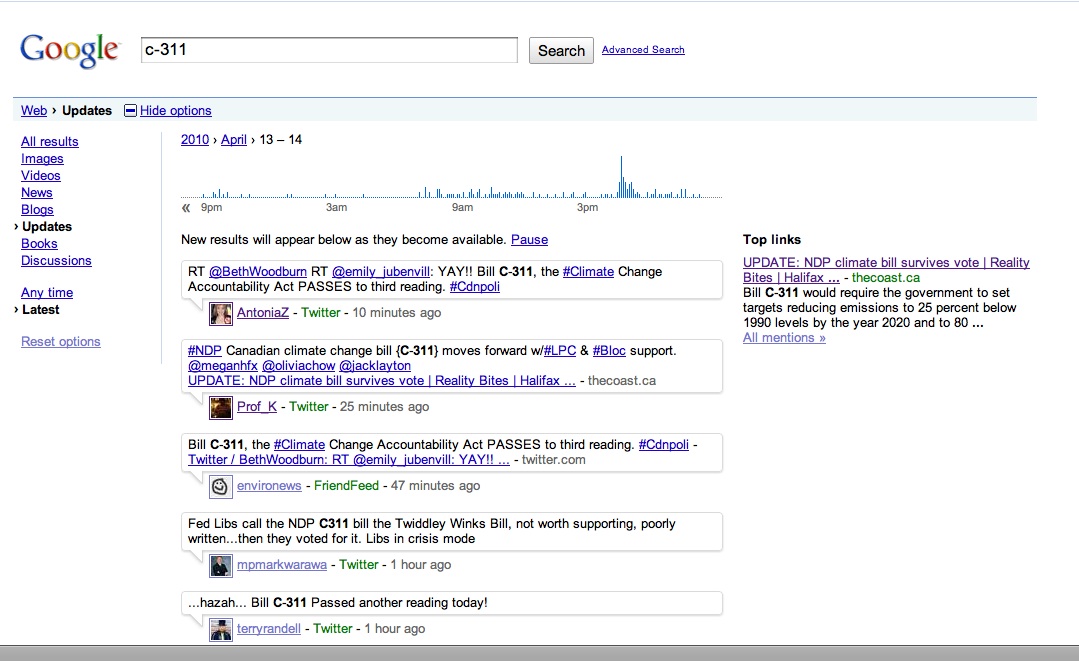1079x661 pixels.
Task: Open terryrandell username link
Action: [269, 629]
